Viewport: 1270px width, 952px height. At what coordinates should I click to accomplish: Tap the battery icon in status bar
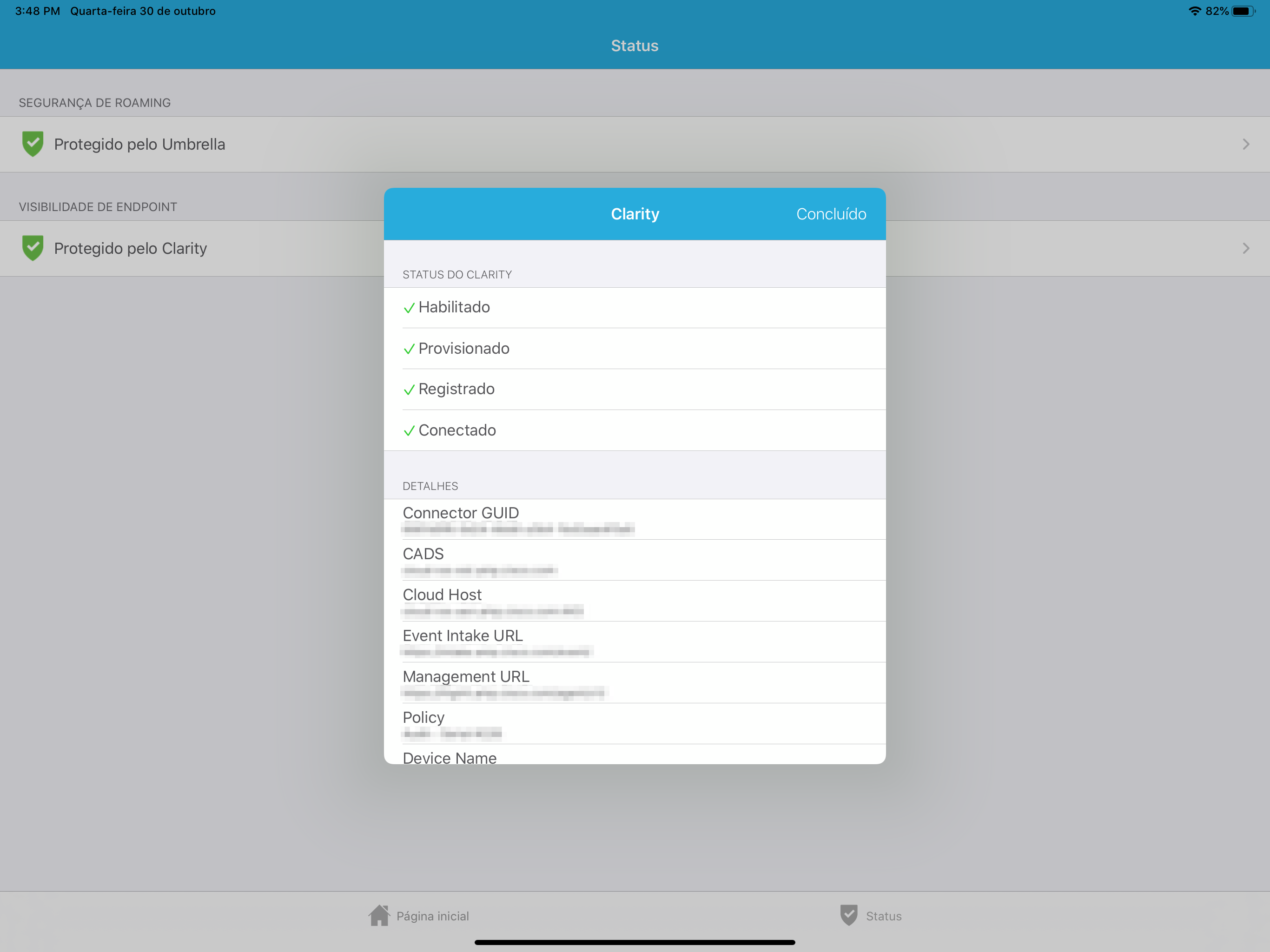[1243, 11]
